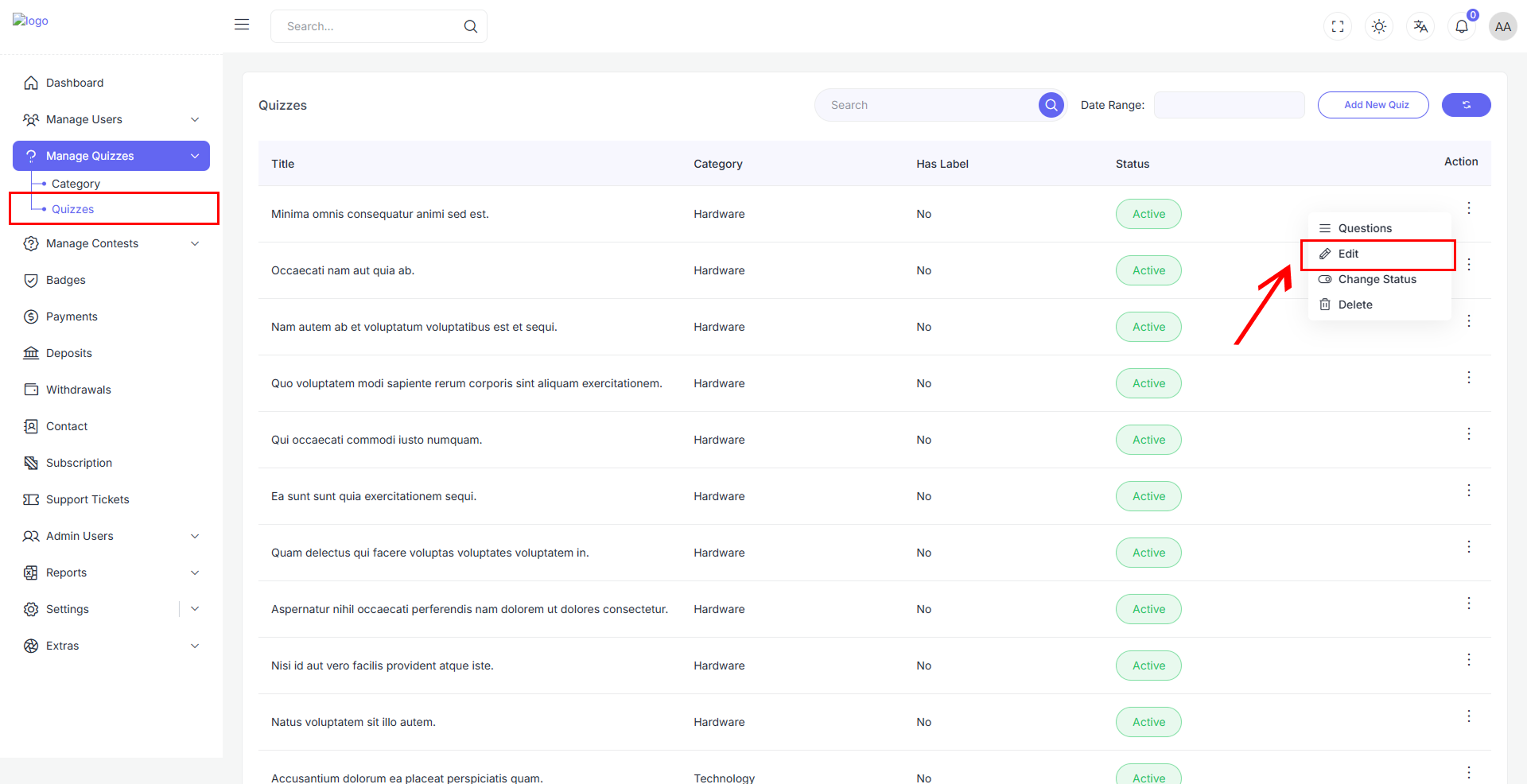Viewport: 1527px width, 784px height.
Task: Click title 'Accusantium dolorum ea placeat perspiciatis quam.'
Action: [x=407, y=778]
